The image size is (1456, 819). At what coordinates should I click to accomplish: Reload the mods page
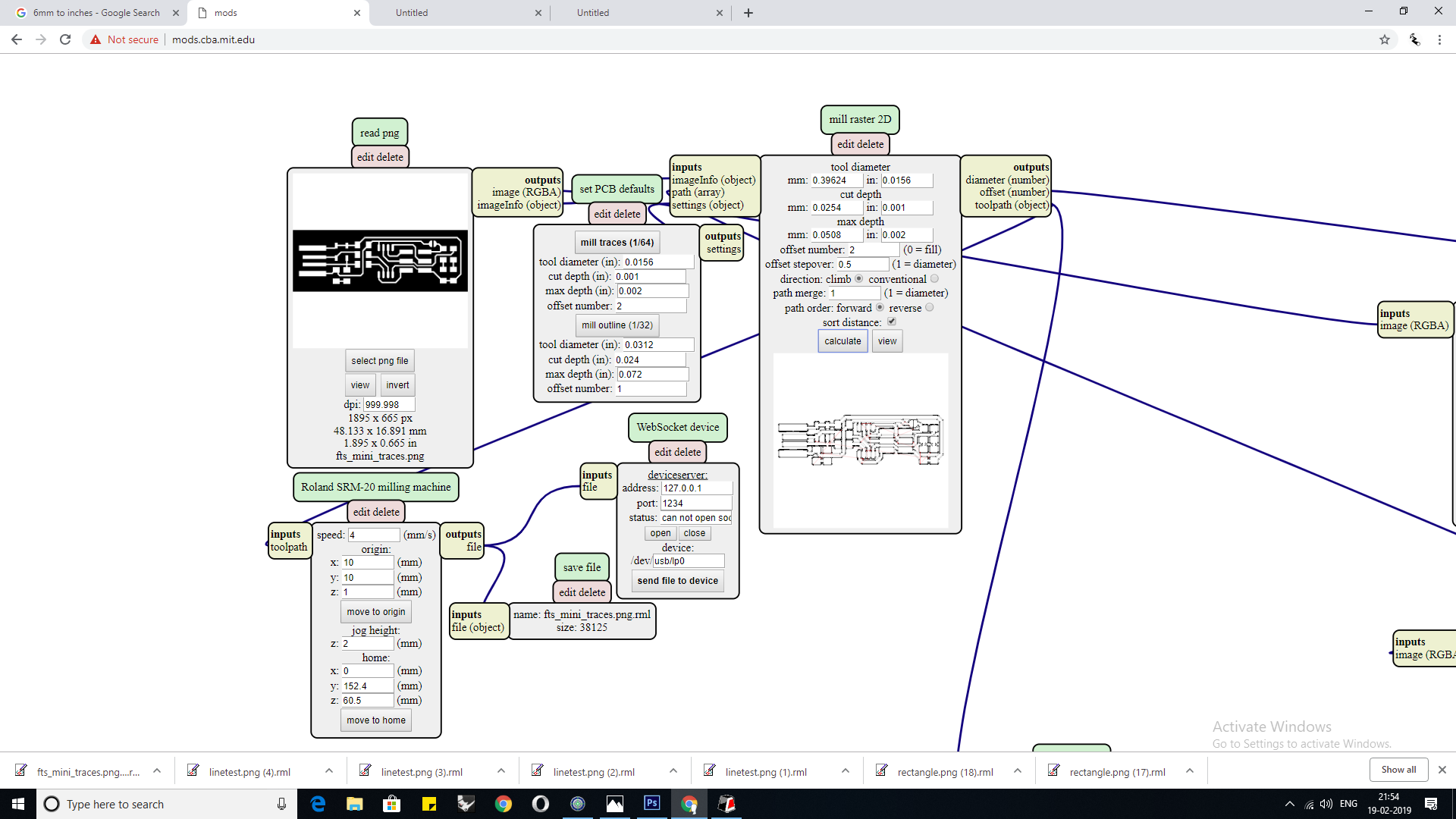[x=65, y=39]
